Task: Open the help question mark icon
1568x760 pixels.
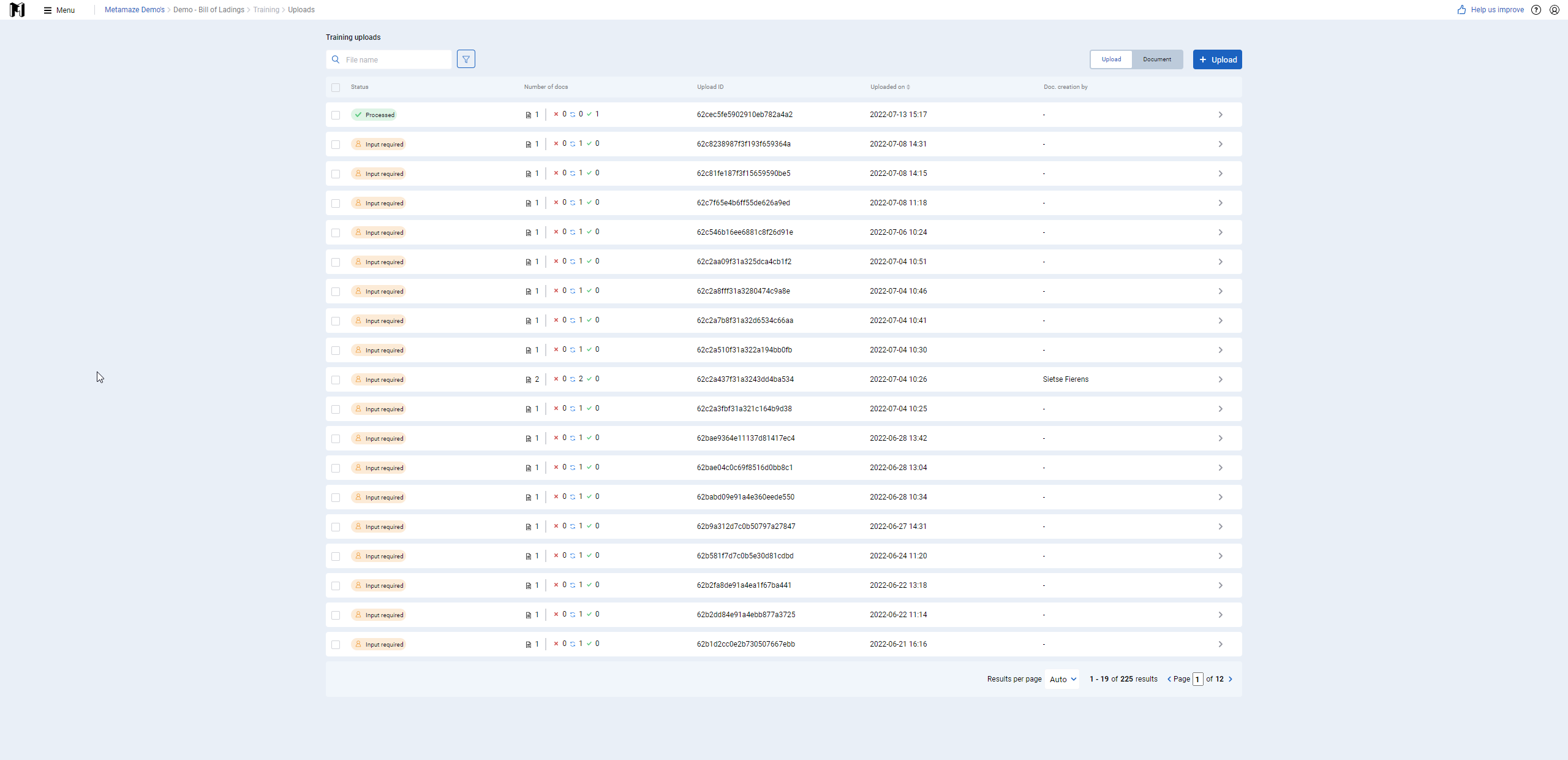Action: (1536, 10)
